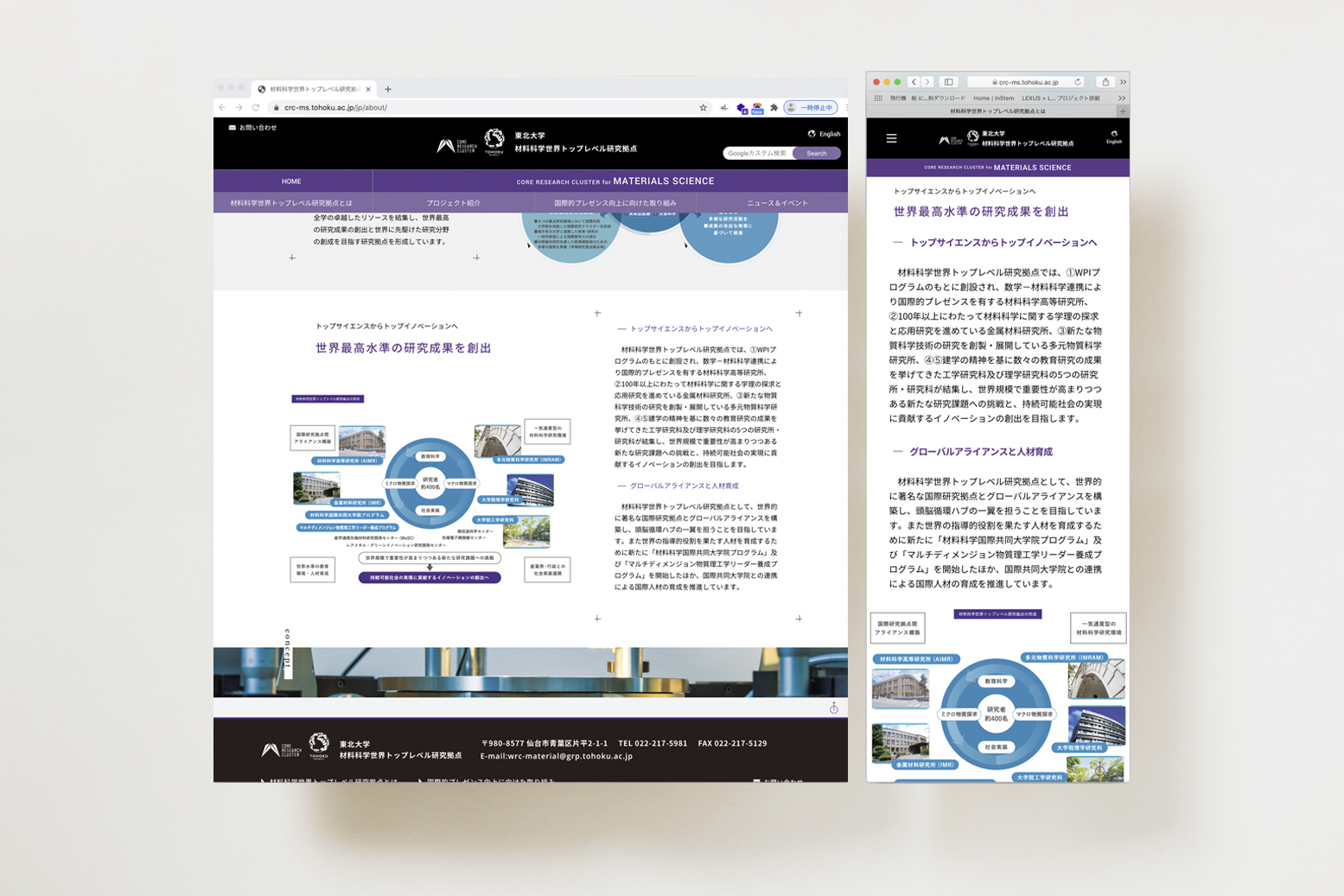Switch to English in the desktop site header

pos(824,134)
